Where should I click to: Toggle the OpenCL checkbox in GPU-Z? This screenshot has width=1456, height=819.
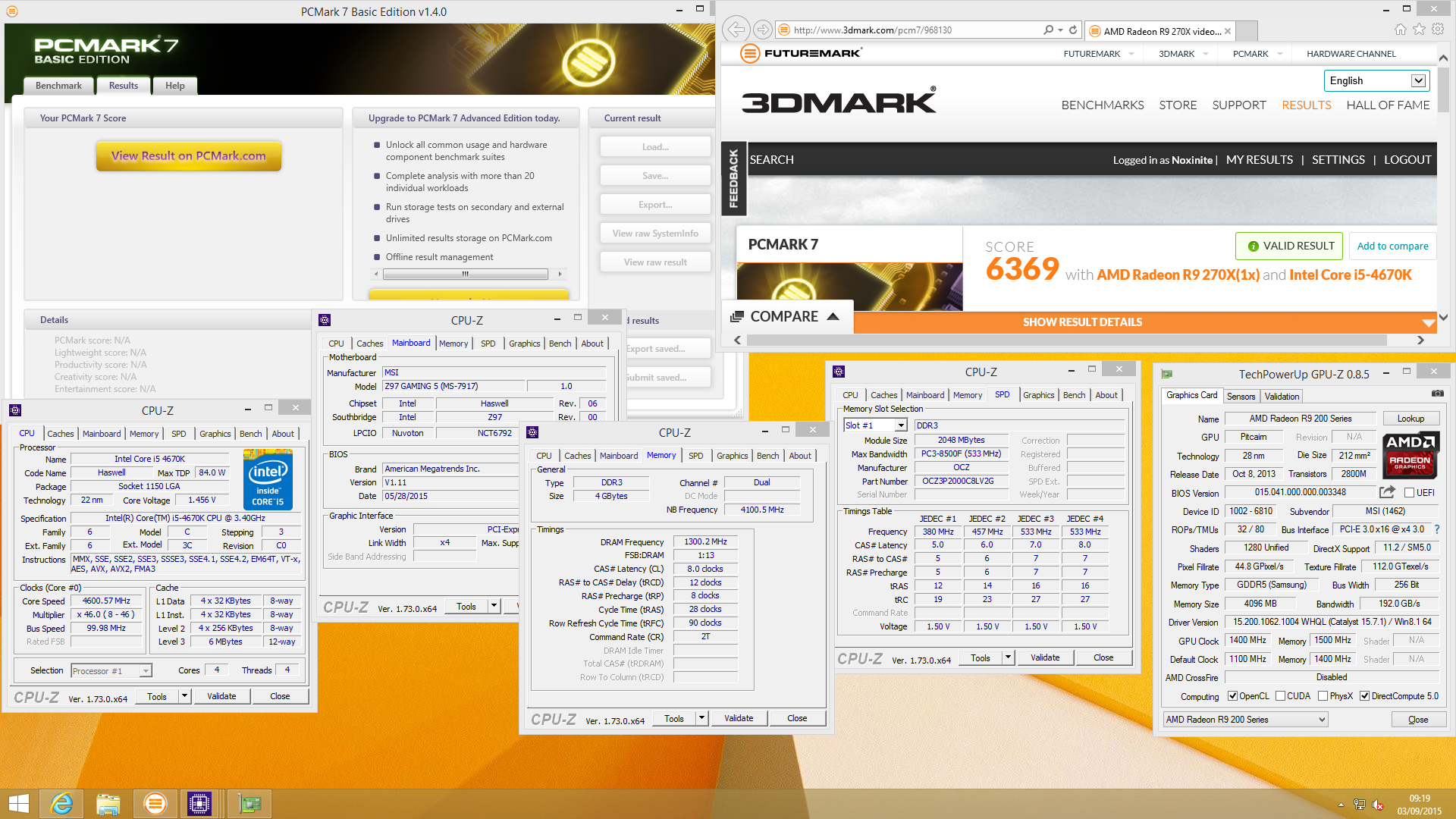[1233, 696]
